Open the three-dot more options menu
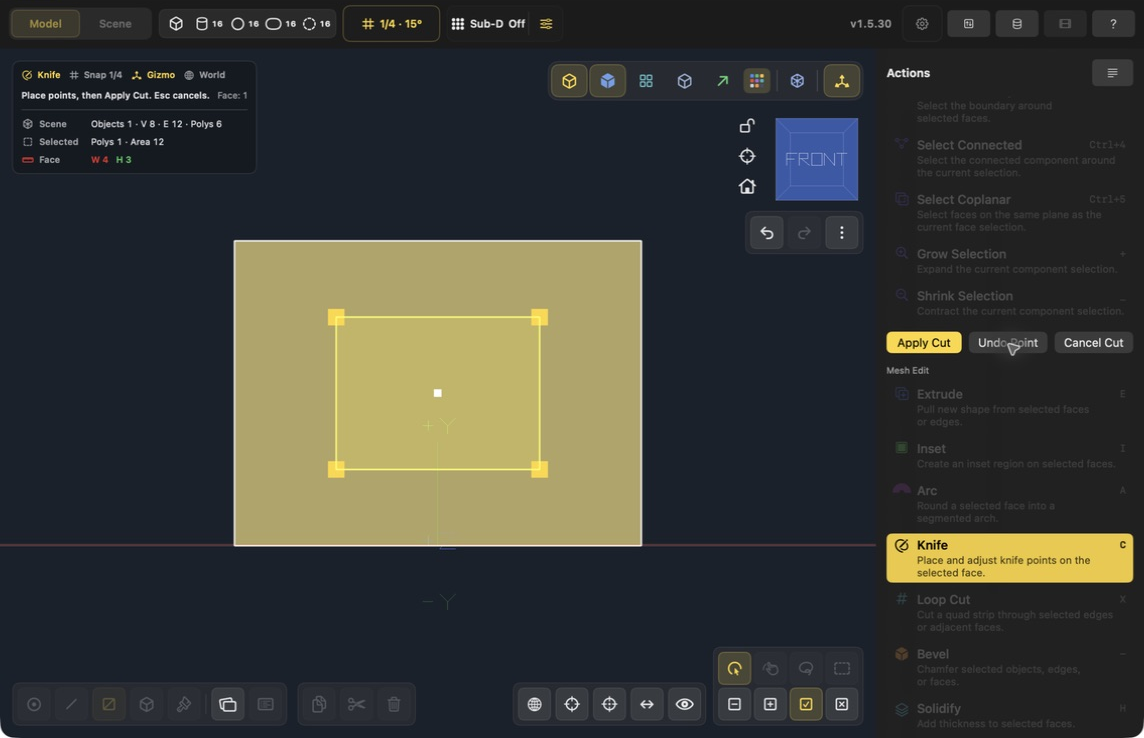The image size is (1144, 738). (x=841, y=233)
